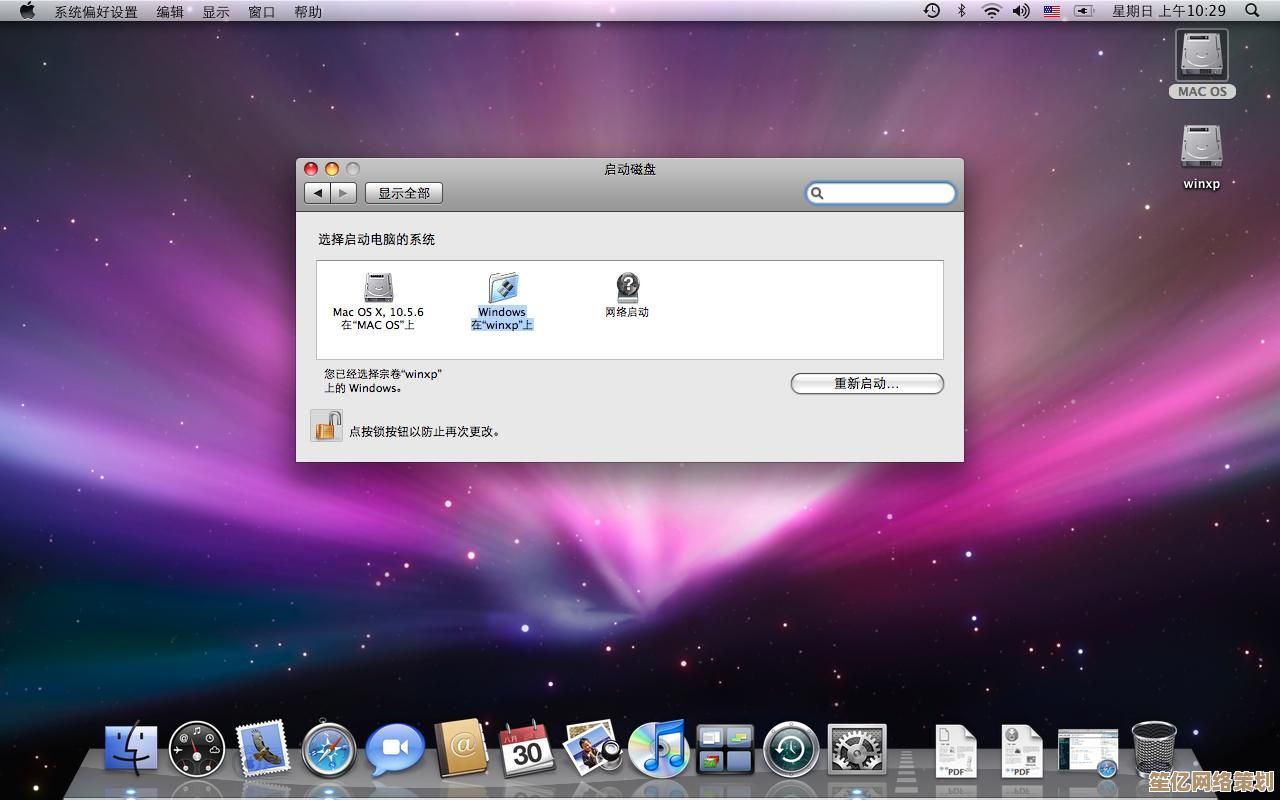Open the winxp drive on the desktop
Screen dimensions: 1280x800
(x=1201, y=148)
